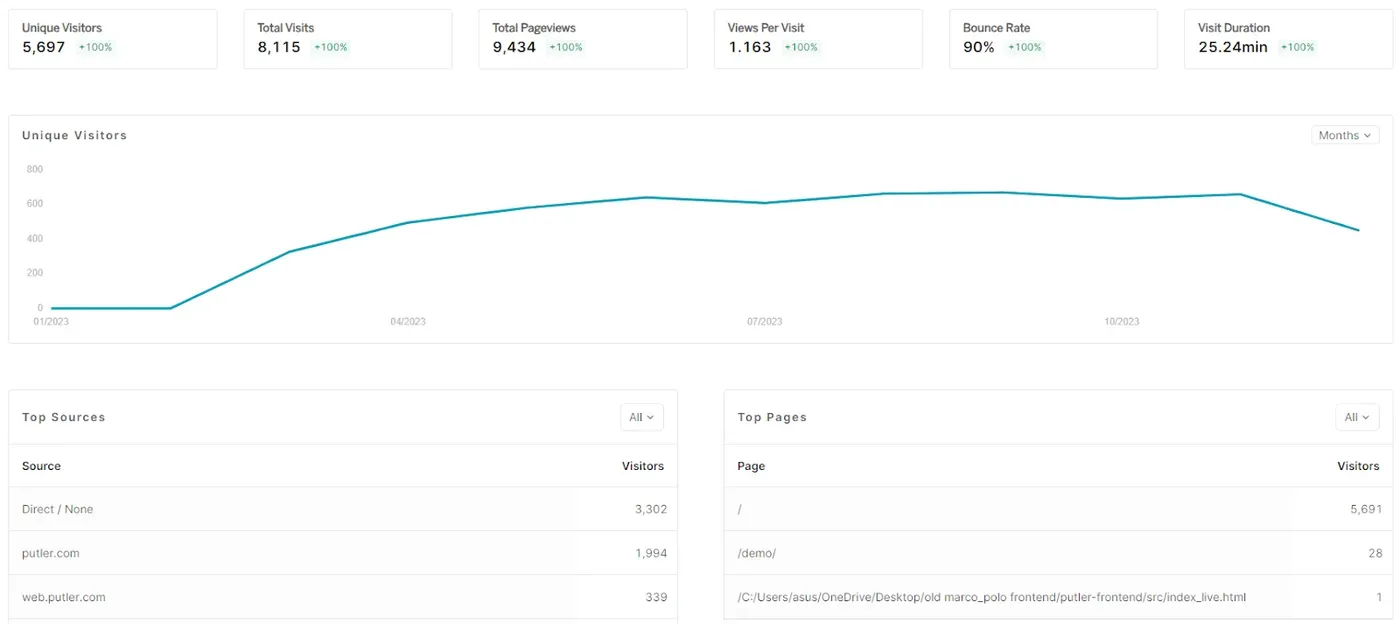The height and width of the screenshot is (624, 1400).
Task: Select the /demo/ page row
Action: (x=1058, y=553)
